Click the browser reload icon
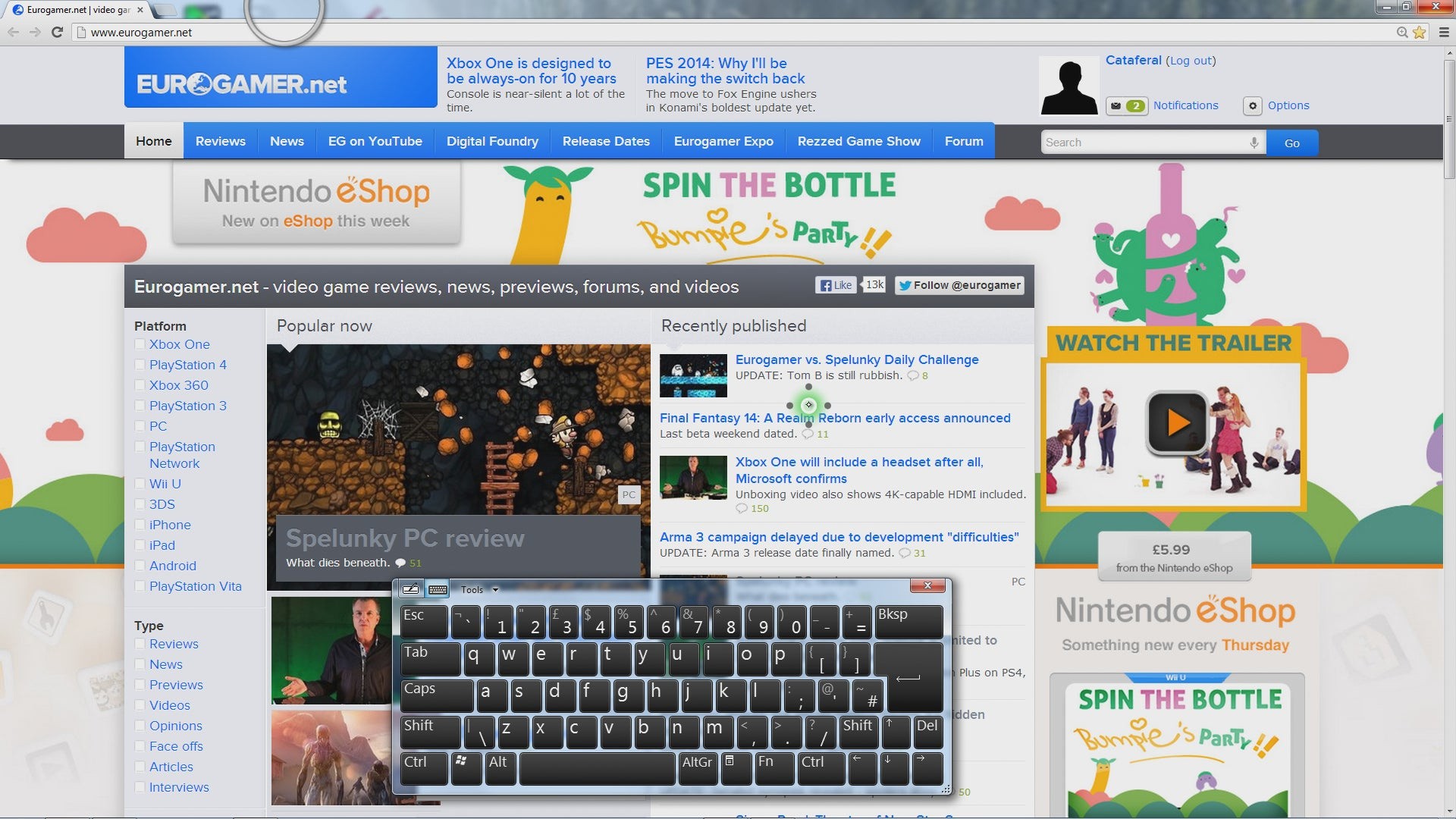Image resolution: width=1456 pixels, height=819 pixels. pos(57,32)
